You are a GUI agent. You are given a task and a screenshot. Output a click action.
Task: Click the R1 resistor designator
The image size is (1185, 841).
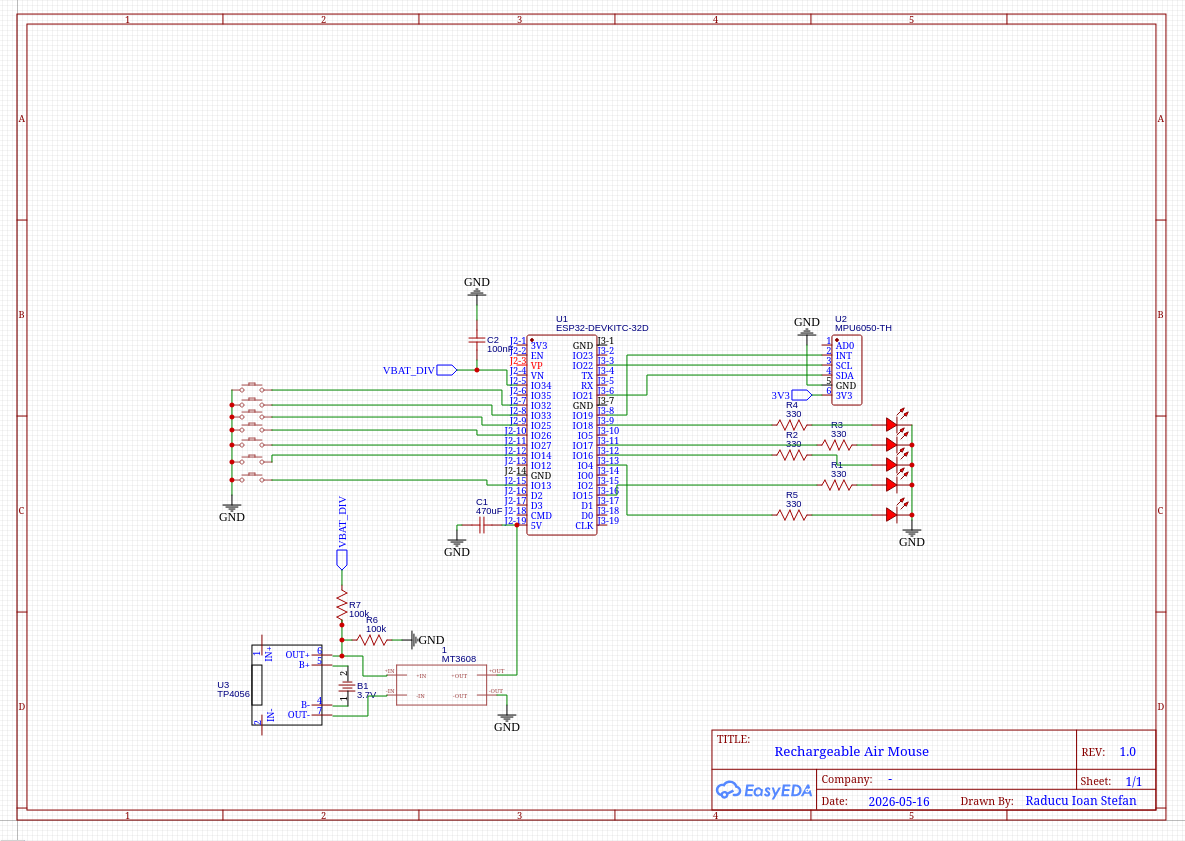pyautogui.click(x=837, y=465)
